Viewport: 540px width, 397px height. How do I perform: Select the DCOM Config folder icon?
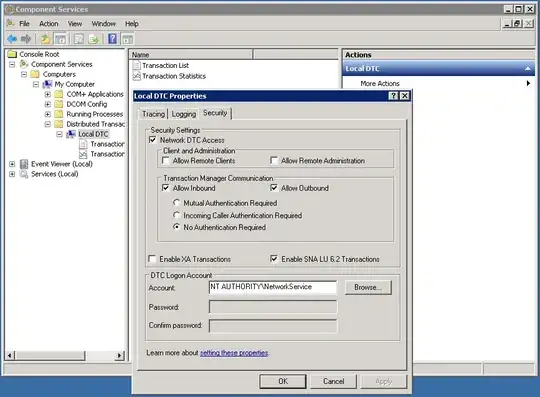coord(59,104)
